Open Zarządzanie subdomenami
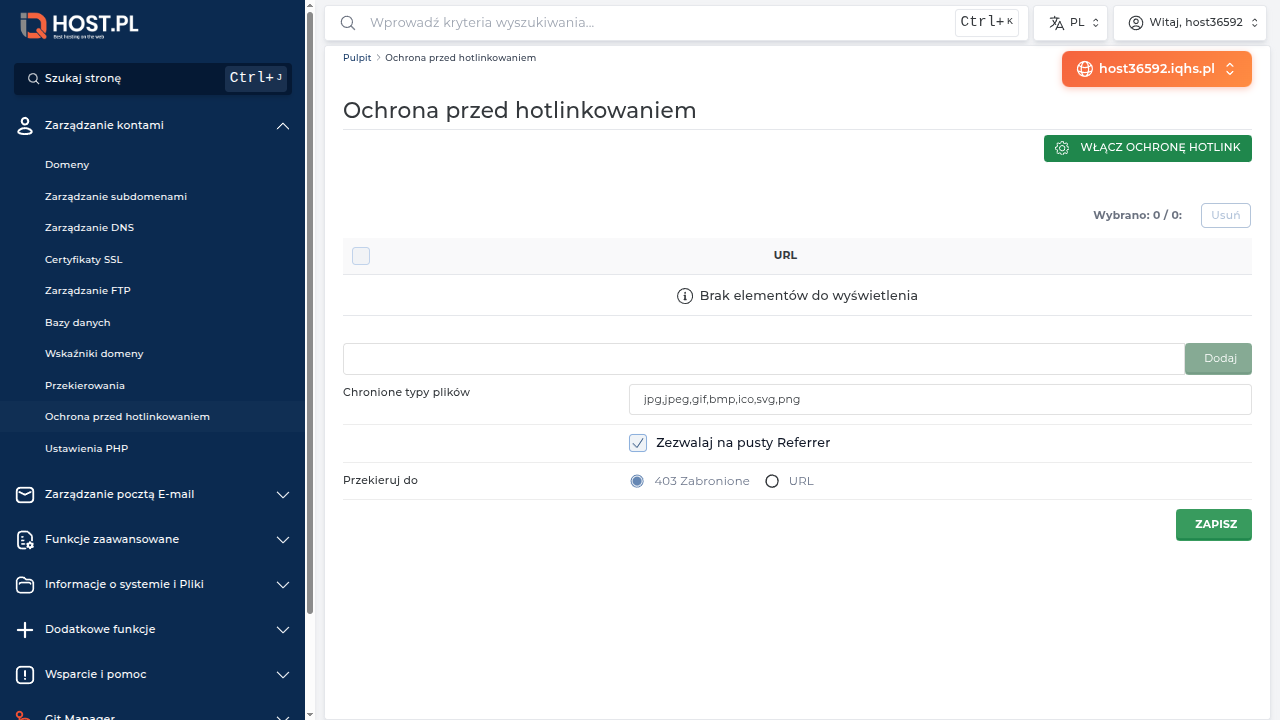 [116, 197]
